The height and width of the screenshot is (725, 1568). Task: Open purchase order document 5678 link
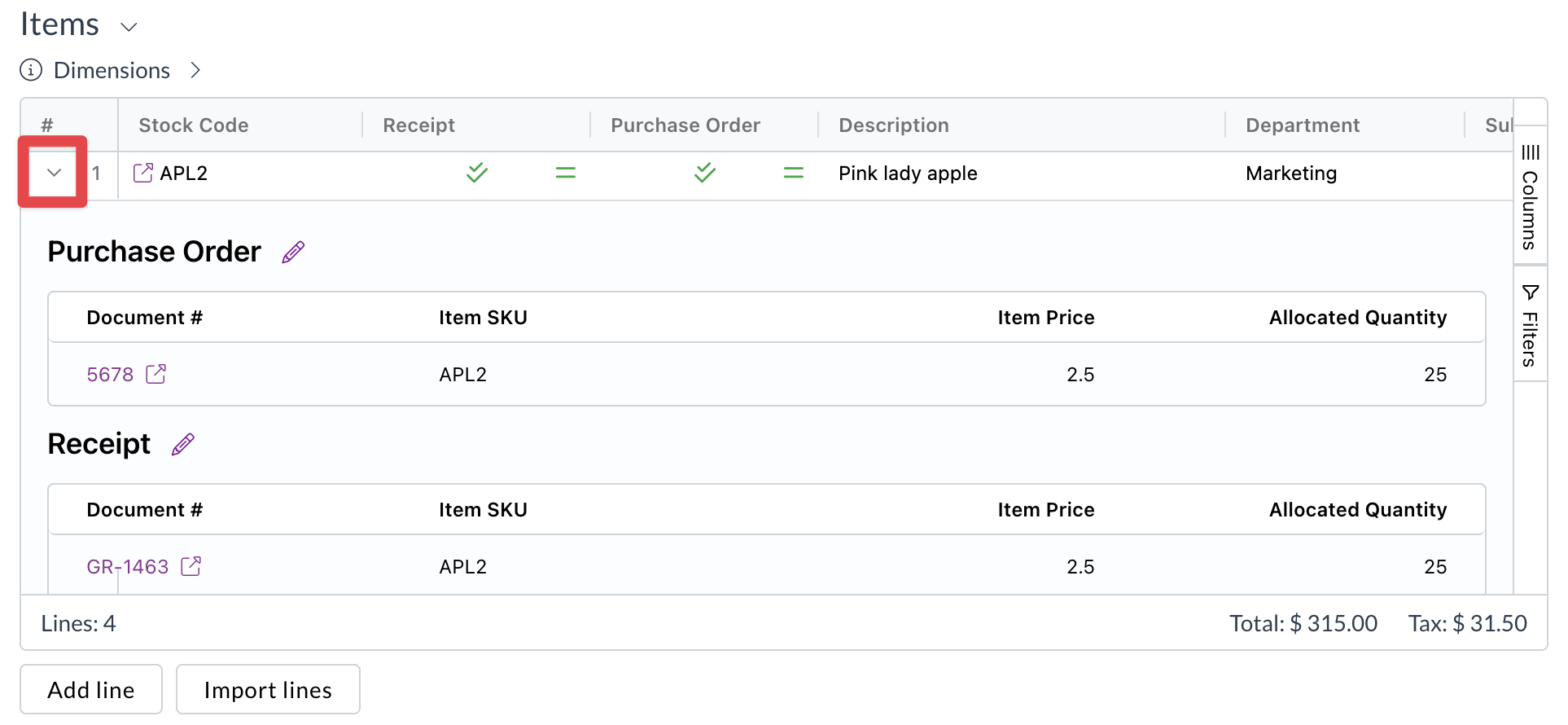(x=110, y=375)
